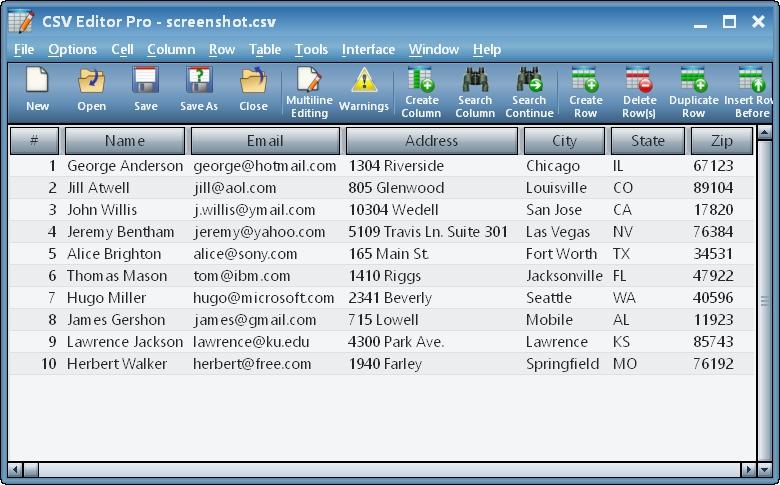Open the Options menu

coord(73,49)
